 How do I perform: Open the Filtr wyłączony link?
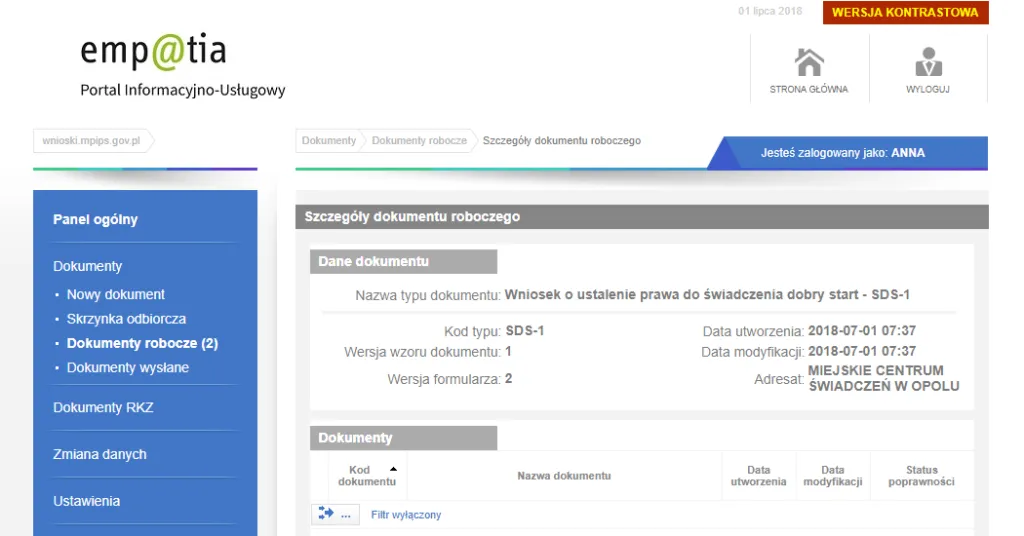405,515
